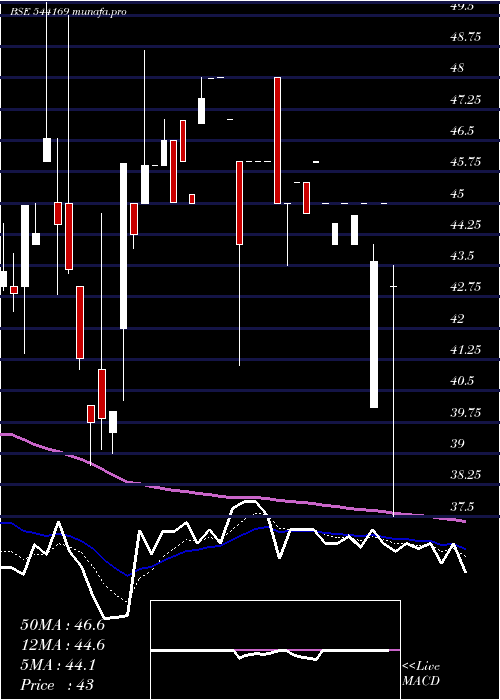Click the 46.5 price axis label
Viewport: 500px width, 700px height.
[x=462, y=131]
